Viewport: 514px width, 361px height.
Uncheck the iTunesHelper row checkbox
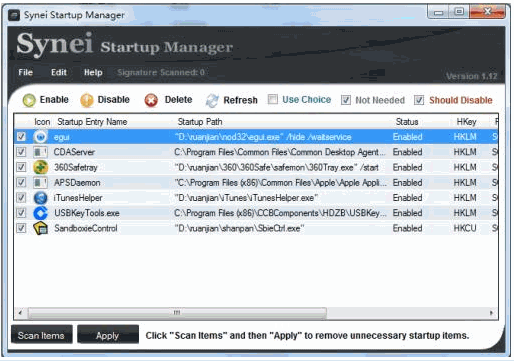point(21,198)
